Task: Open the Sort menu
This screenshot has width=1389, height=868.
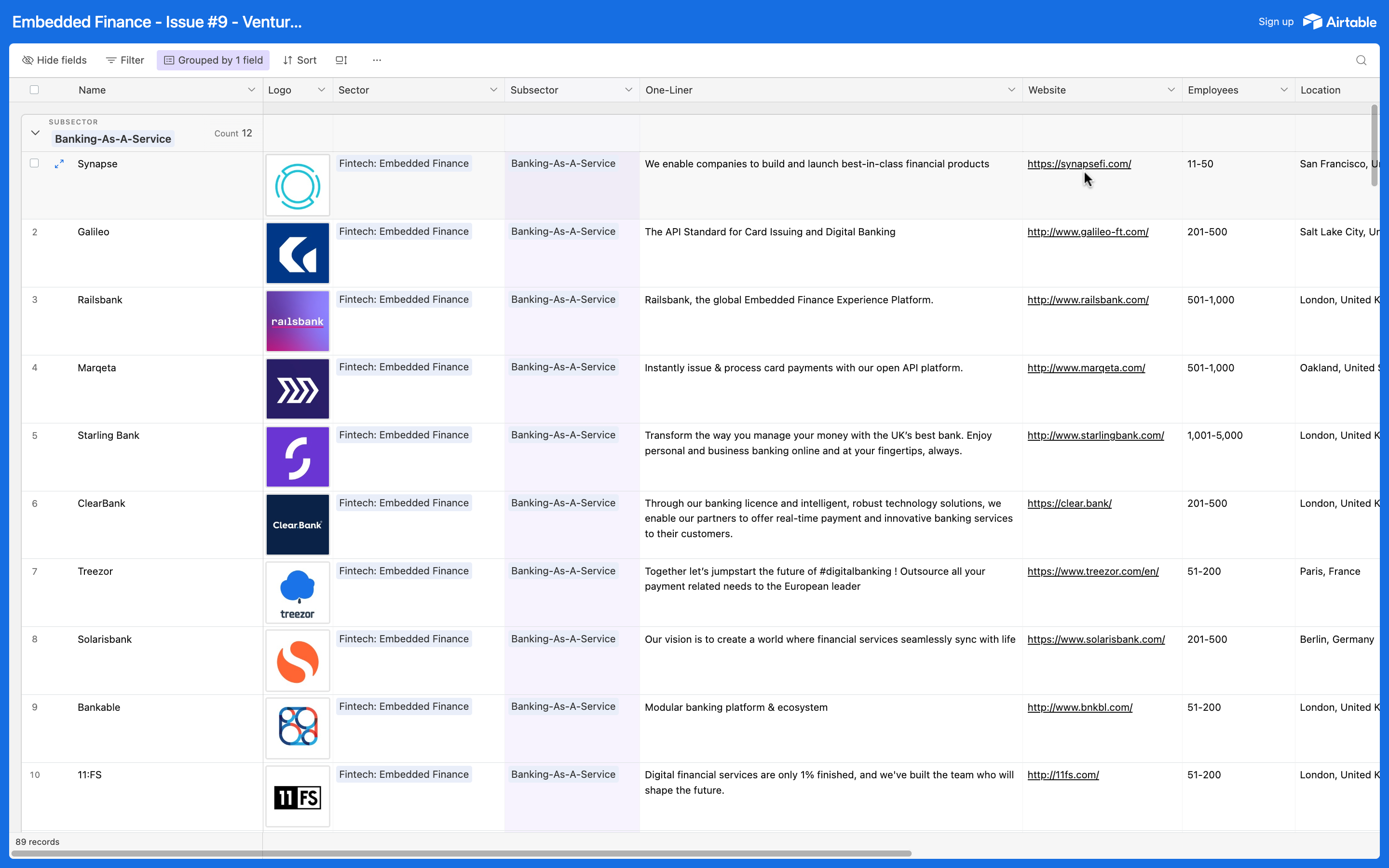Action: [300, 60]
